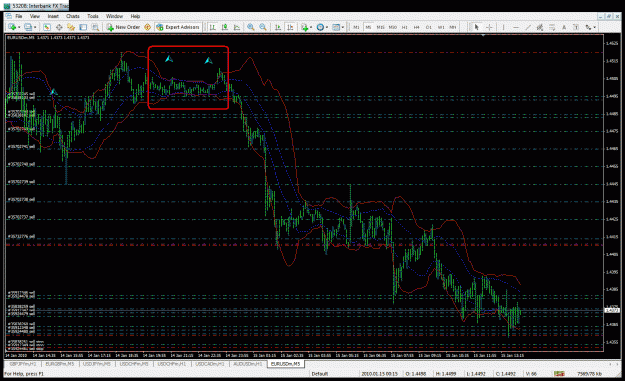Open the Periods clock icon
Image resolution: width=625 pixels, height=381 pixels.
pyautogui.click(x=320, y=27)
